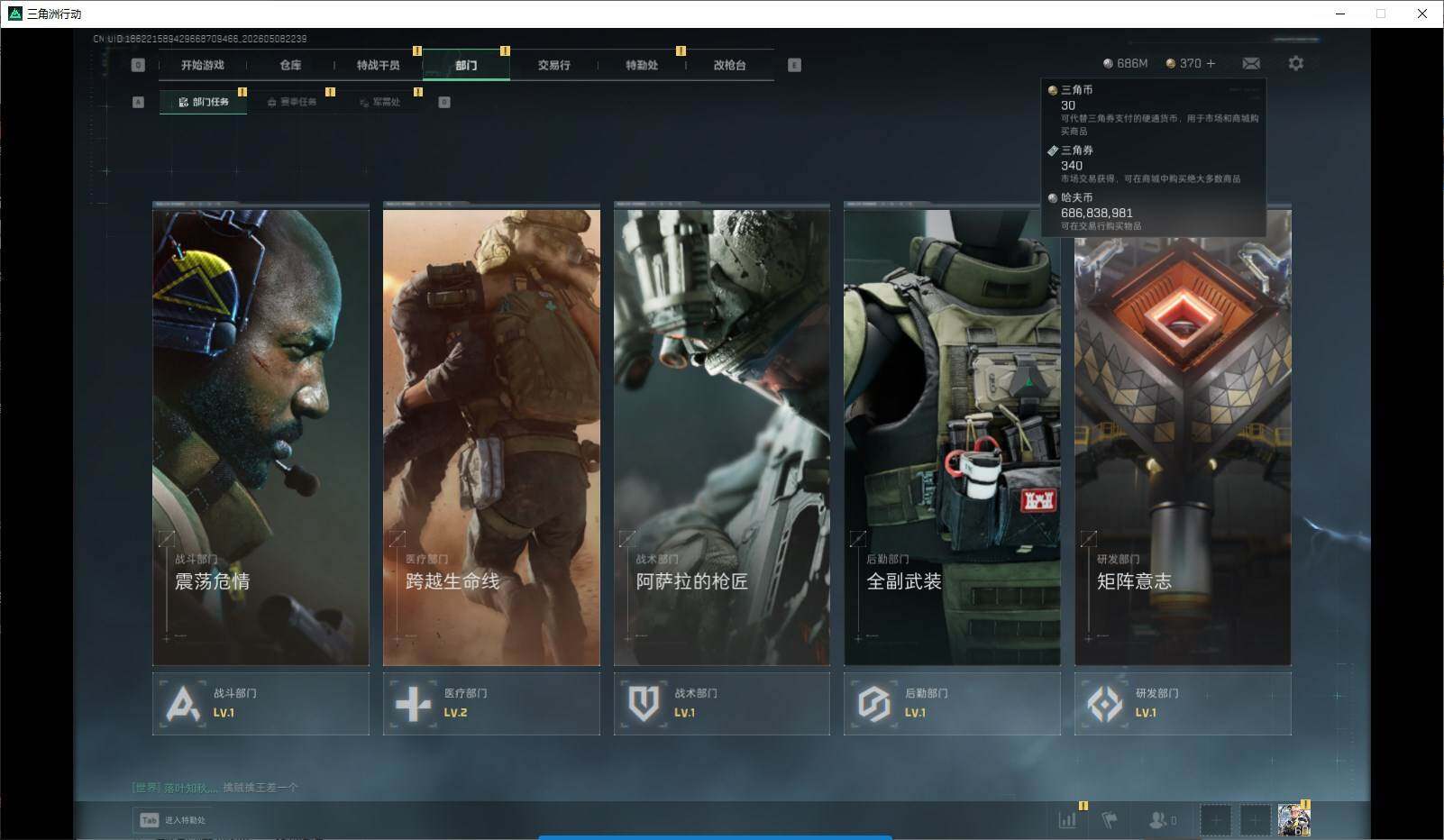
Task: Open the 仓库 tab
Action: 290,65
